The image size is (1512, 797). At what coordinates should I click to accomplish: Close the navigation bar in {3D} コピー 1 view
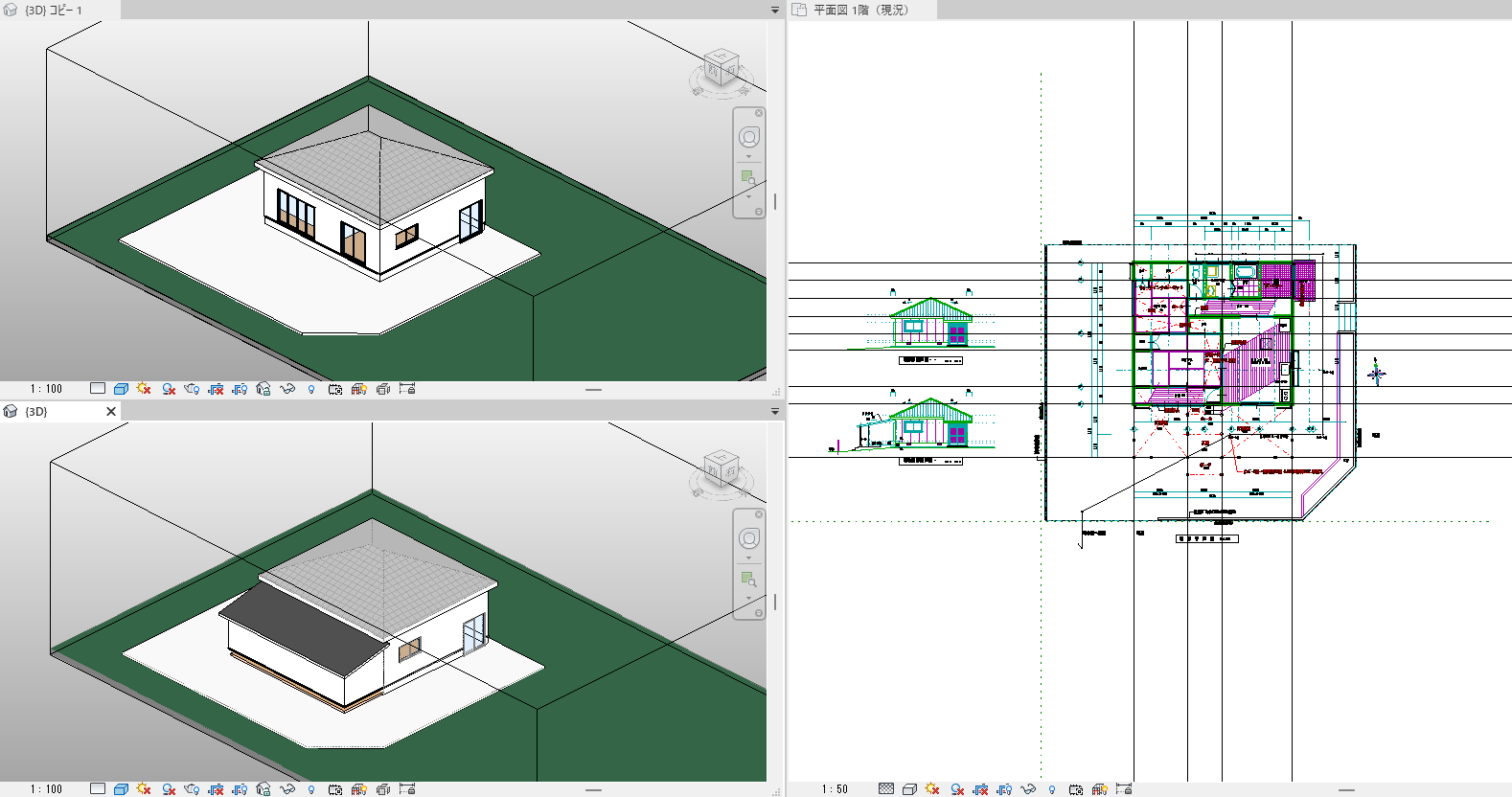759,113
